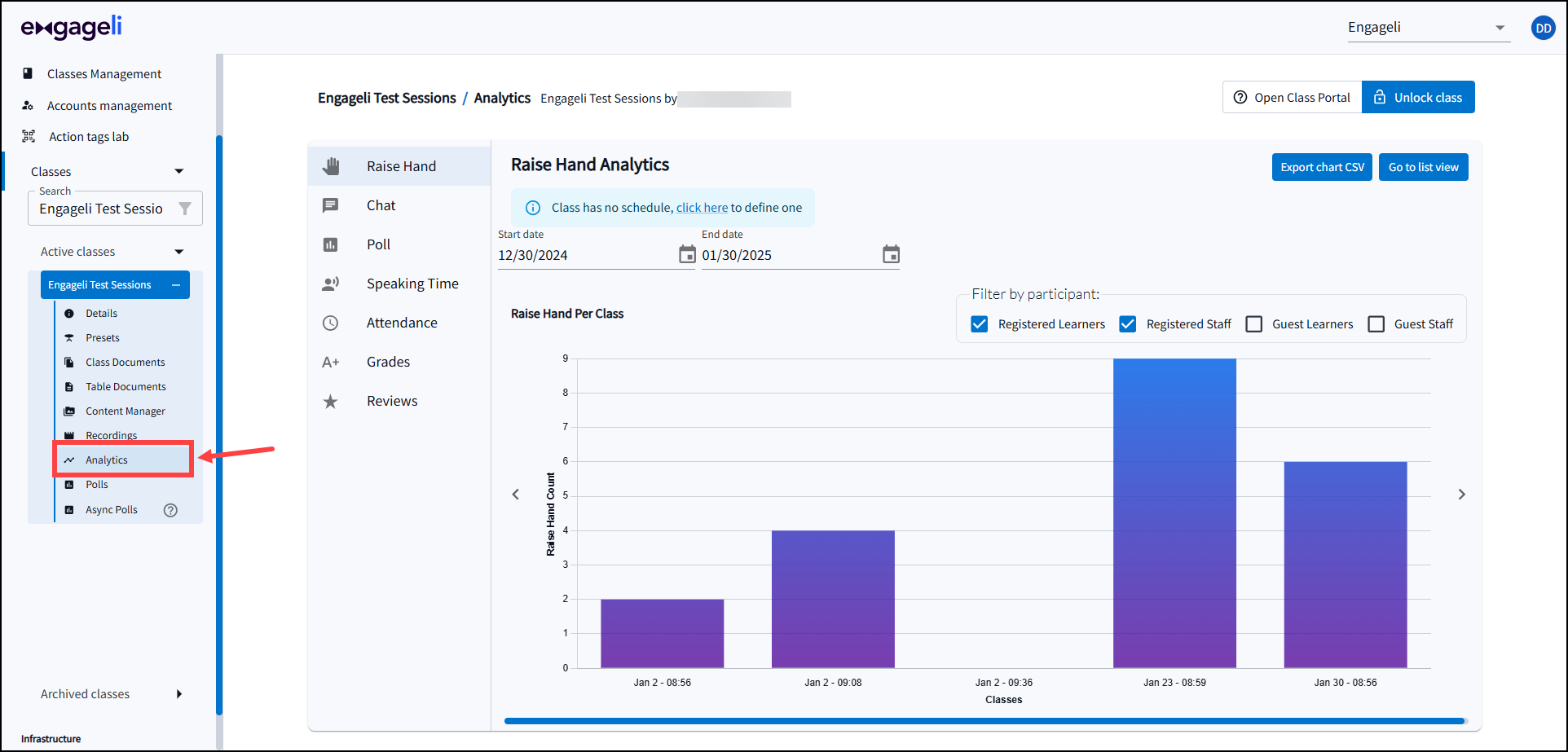The image size is (1568, 752).
Task: Switch to Grades tab
Action: click(399, 362)
